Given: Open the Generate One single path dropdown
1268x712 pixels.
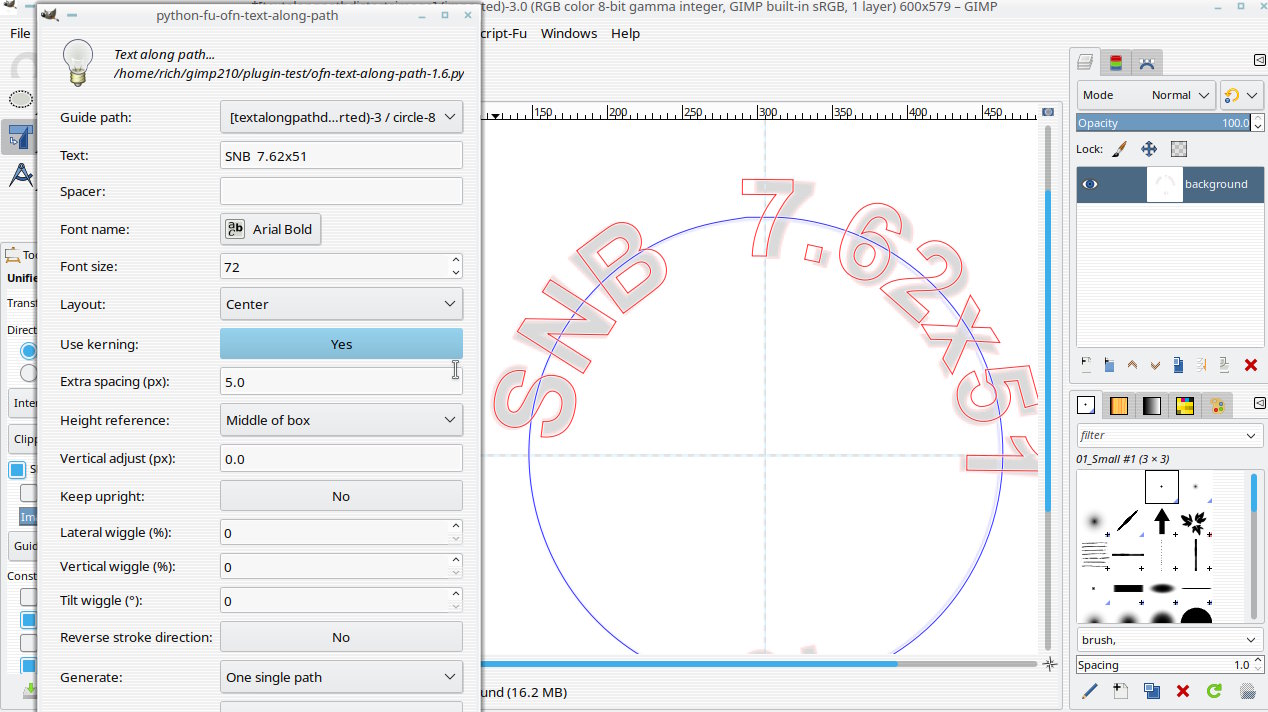Looking at the screenshot, I should coord(341,677).
